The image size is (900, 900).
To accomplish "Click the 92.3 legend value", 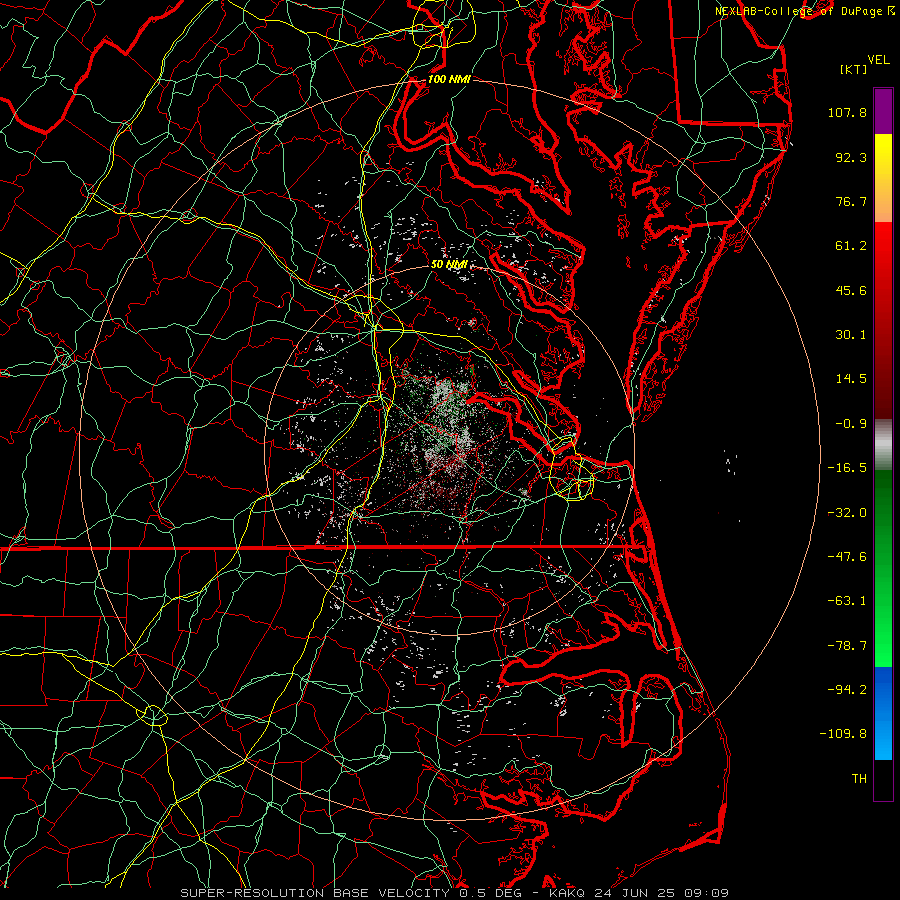I will click(x=851, y=157).
